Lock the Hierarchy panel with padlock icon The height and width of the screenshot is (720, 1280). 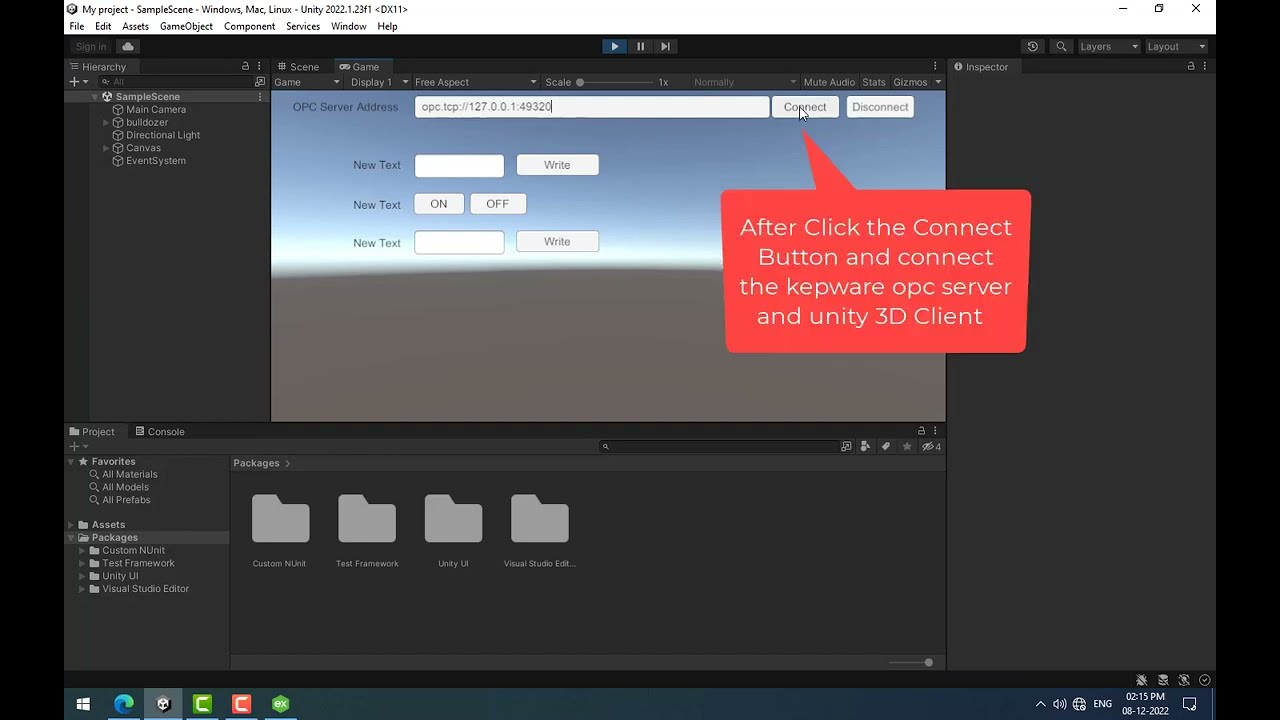[245, 66]
